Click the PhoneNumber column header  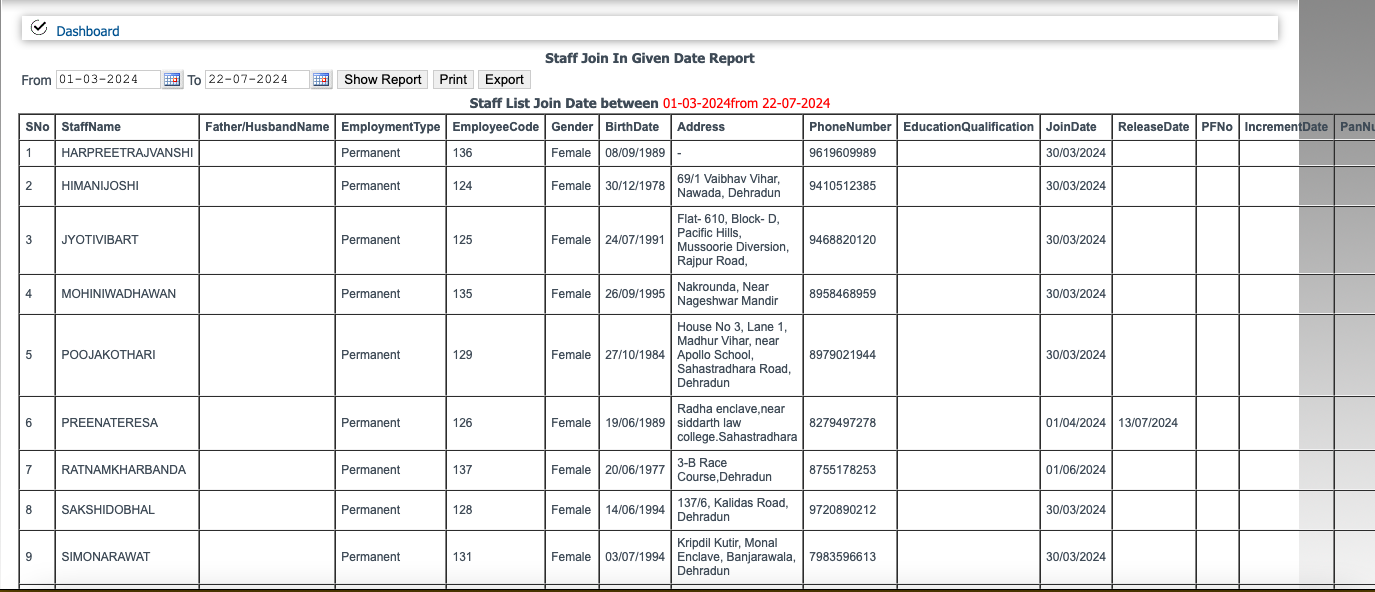[x=850, y=127]
